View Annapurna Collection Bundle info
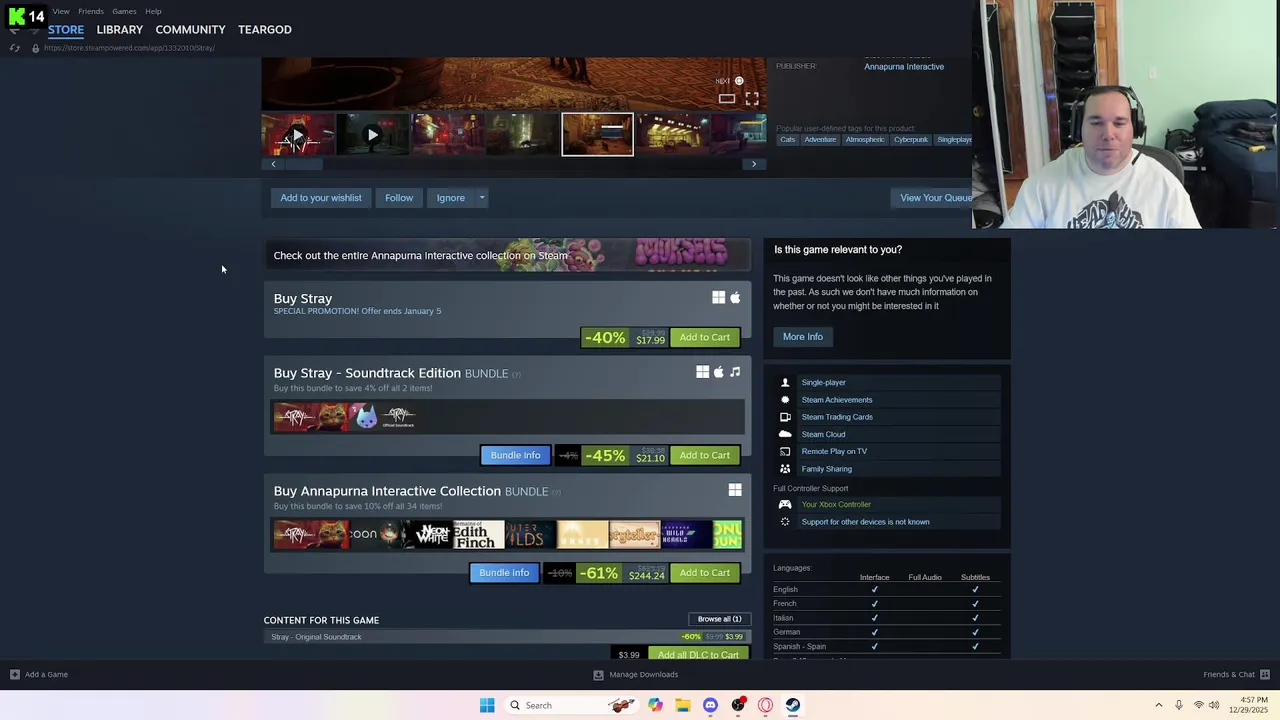1280x720 pixels. tap(504, 573)
